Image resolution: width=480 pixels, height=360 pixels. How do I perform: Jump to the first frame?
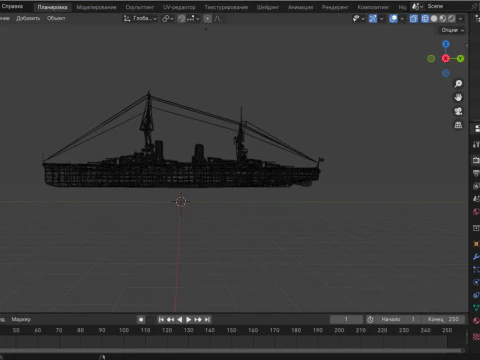[161, 320]
